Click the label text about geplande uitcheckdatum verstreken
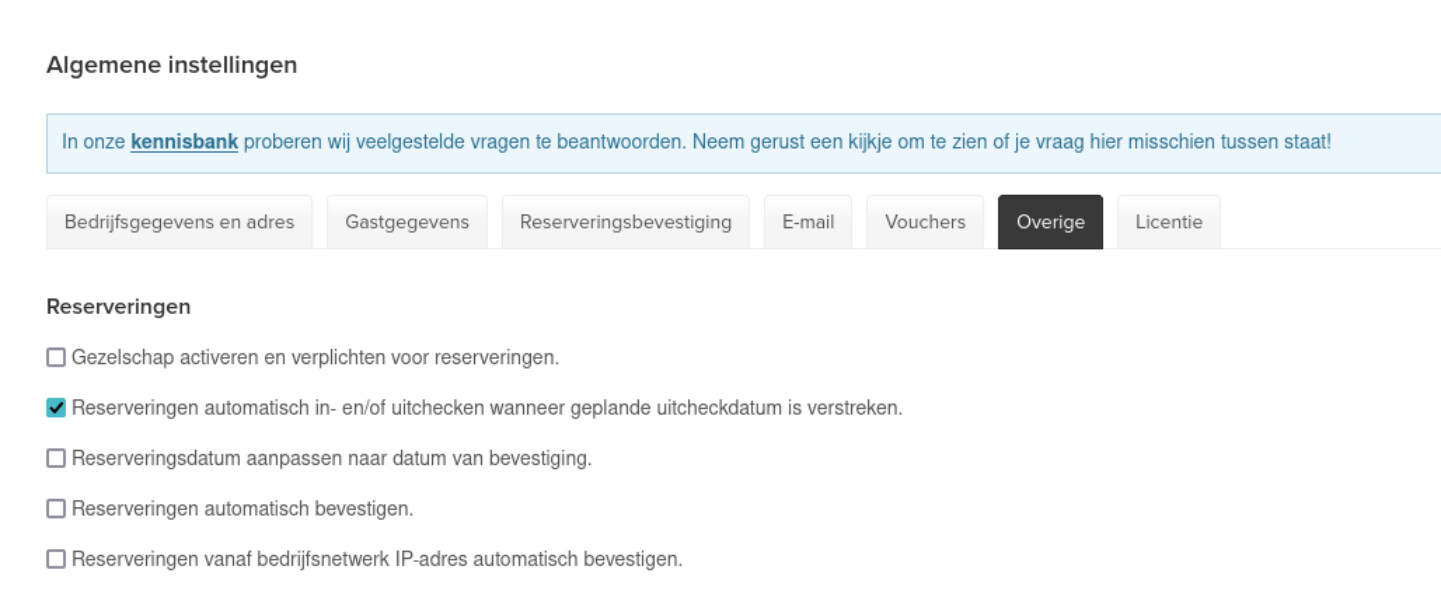The image size is (1441, 594). pos(487,408)
